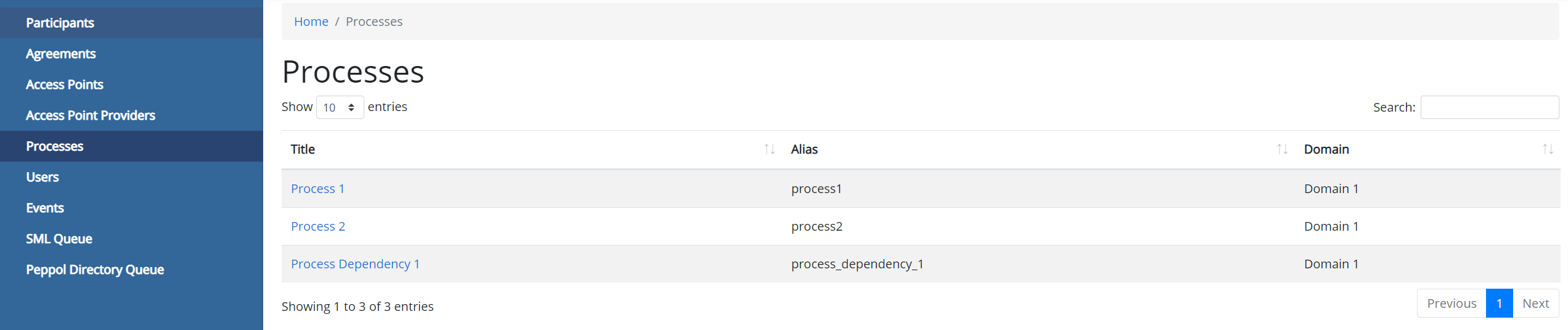Navigate to Access Points
The height and width of the screenshot is (330, 1568).
pyautogui.click(x=64, y=85)
